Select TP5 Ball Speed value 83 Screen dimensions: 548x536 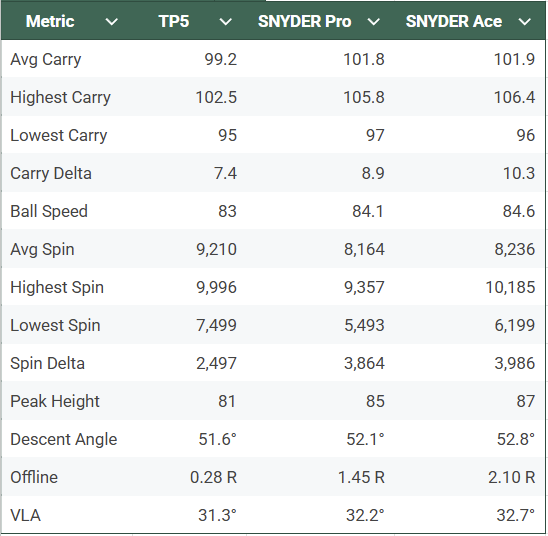pos(228,211)
